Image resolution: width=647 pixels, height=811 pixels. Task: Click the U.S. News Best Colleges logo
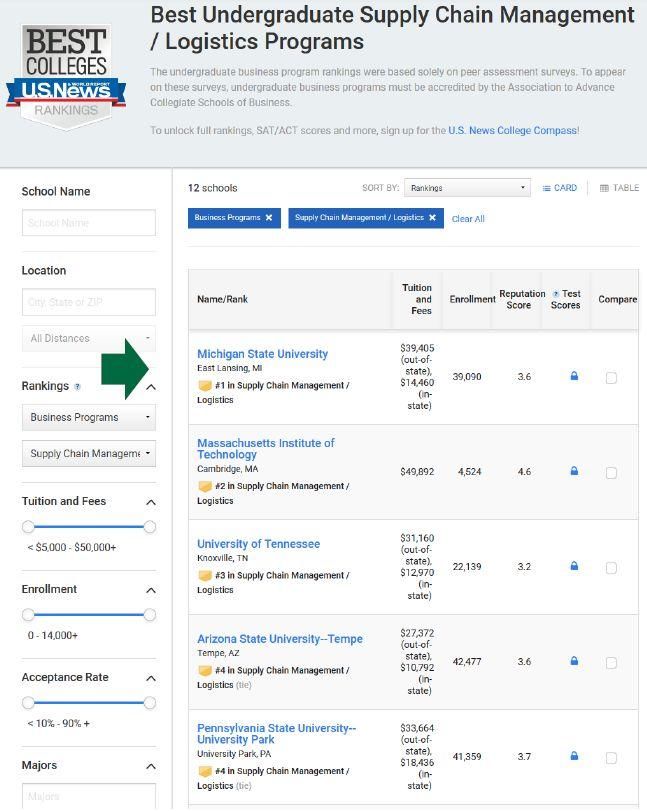coord(73,78)
